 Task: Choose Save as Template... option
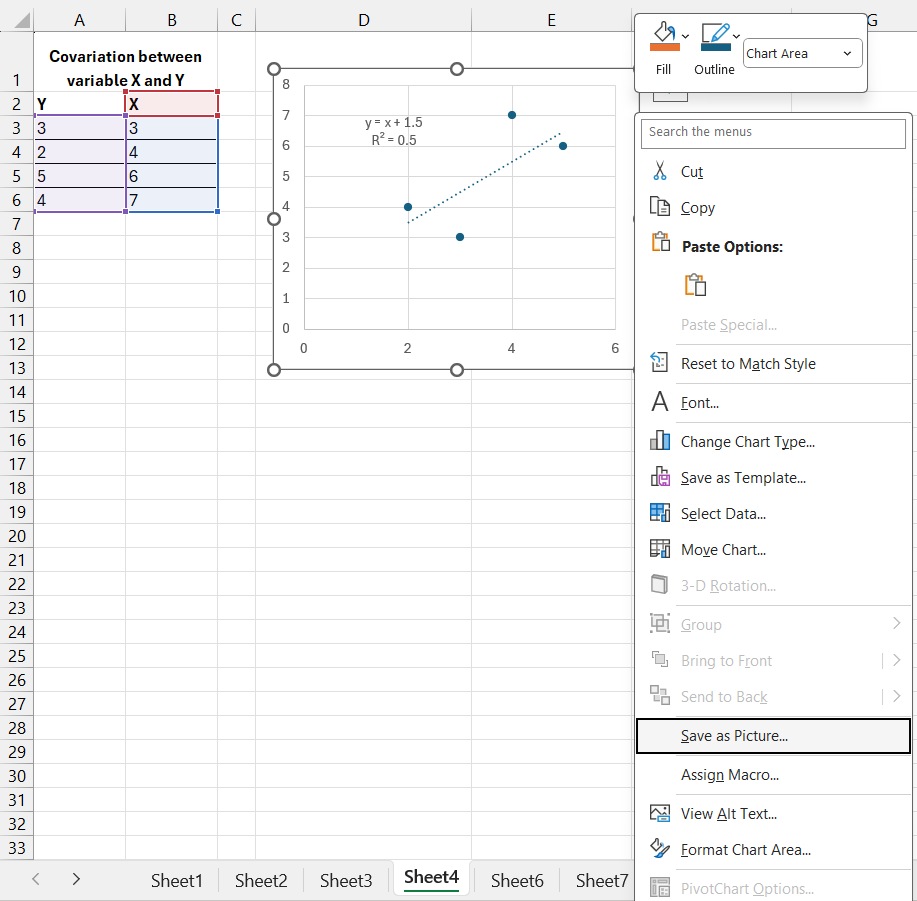tap(743, 478)
